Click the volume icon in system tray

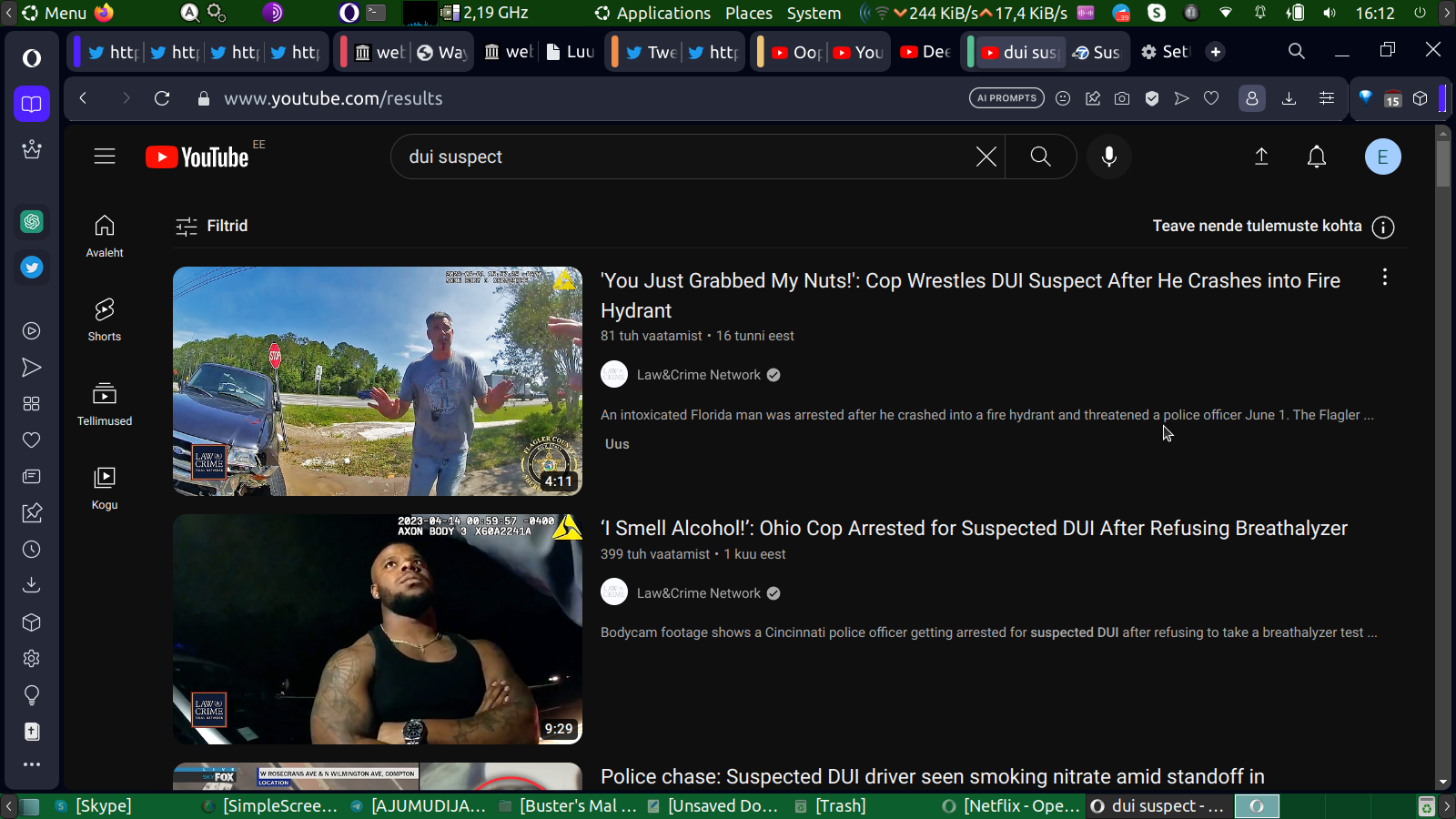pos(1330,13)
